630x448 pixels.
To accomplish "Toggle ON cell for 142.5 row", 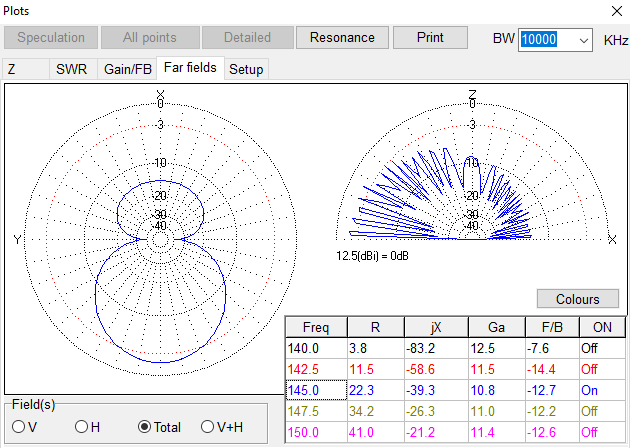I will click(602, 369).
